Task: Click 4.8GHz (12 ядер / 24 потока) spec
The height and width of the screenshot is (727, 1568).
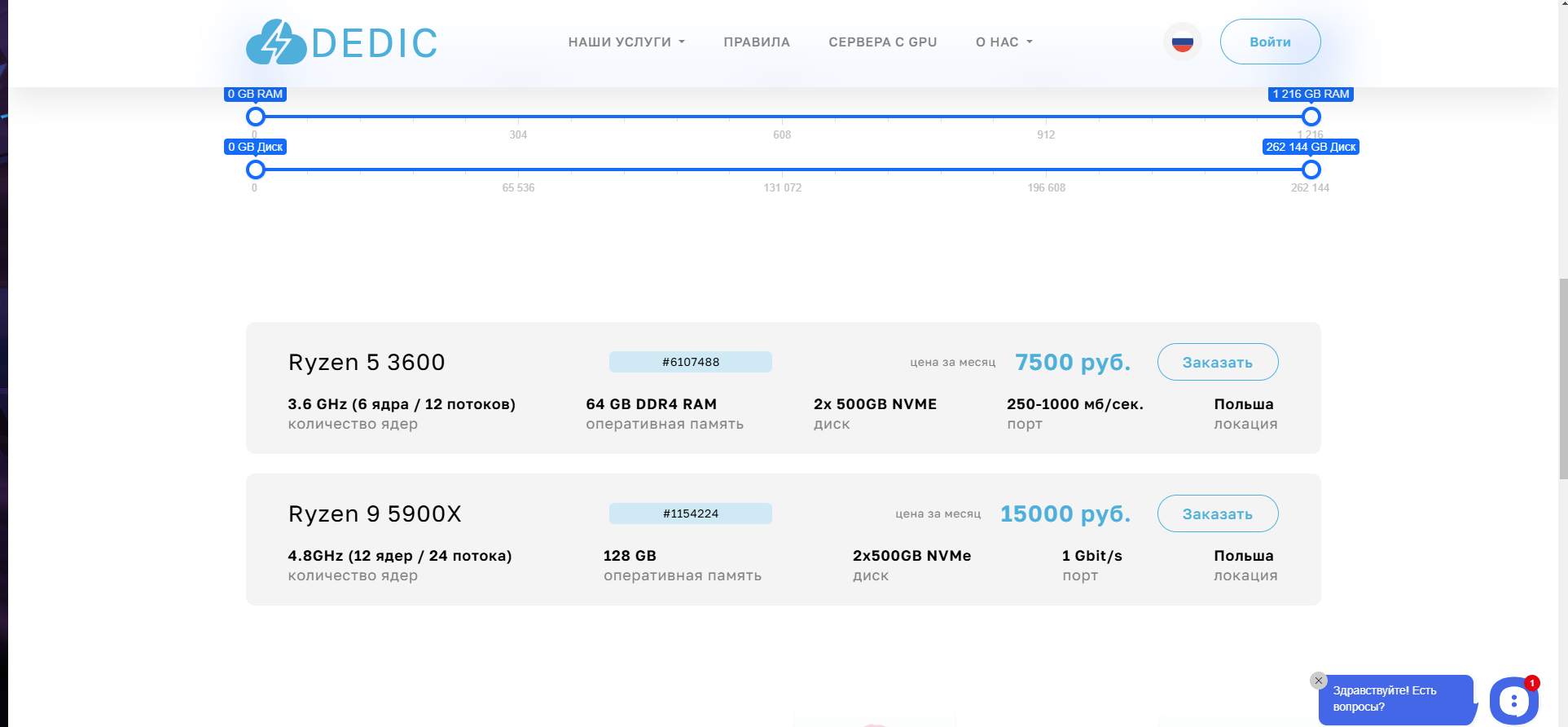Action: (x=400, y=556)
